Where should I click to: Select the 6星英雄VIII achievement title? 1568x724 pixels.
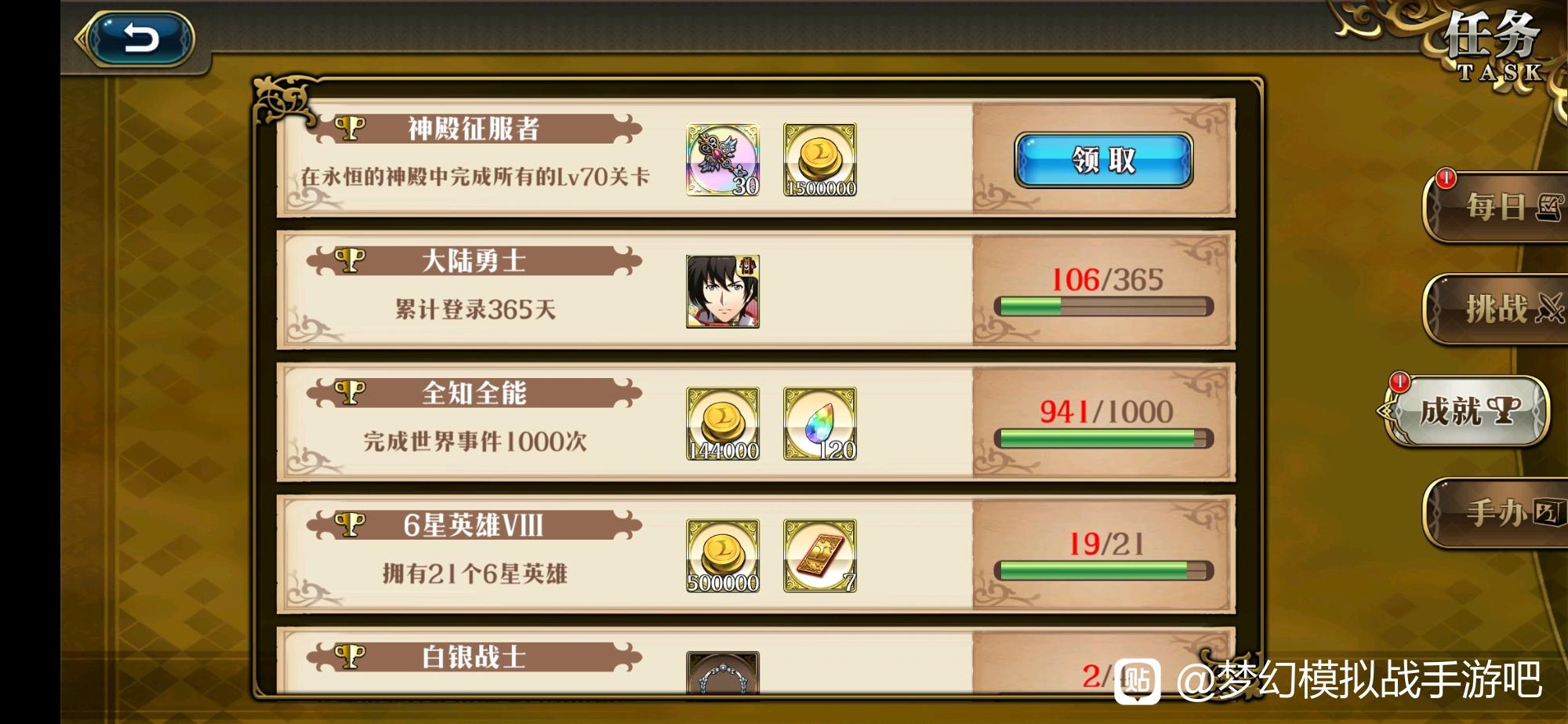click(474, 525)
